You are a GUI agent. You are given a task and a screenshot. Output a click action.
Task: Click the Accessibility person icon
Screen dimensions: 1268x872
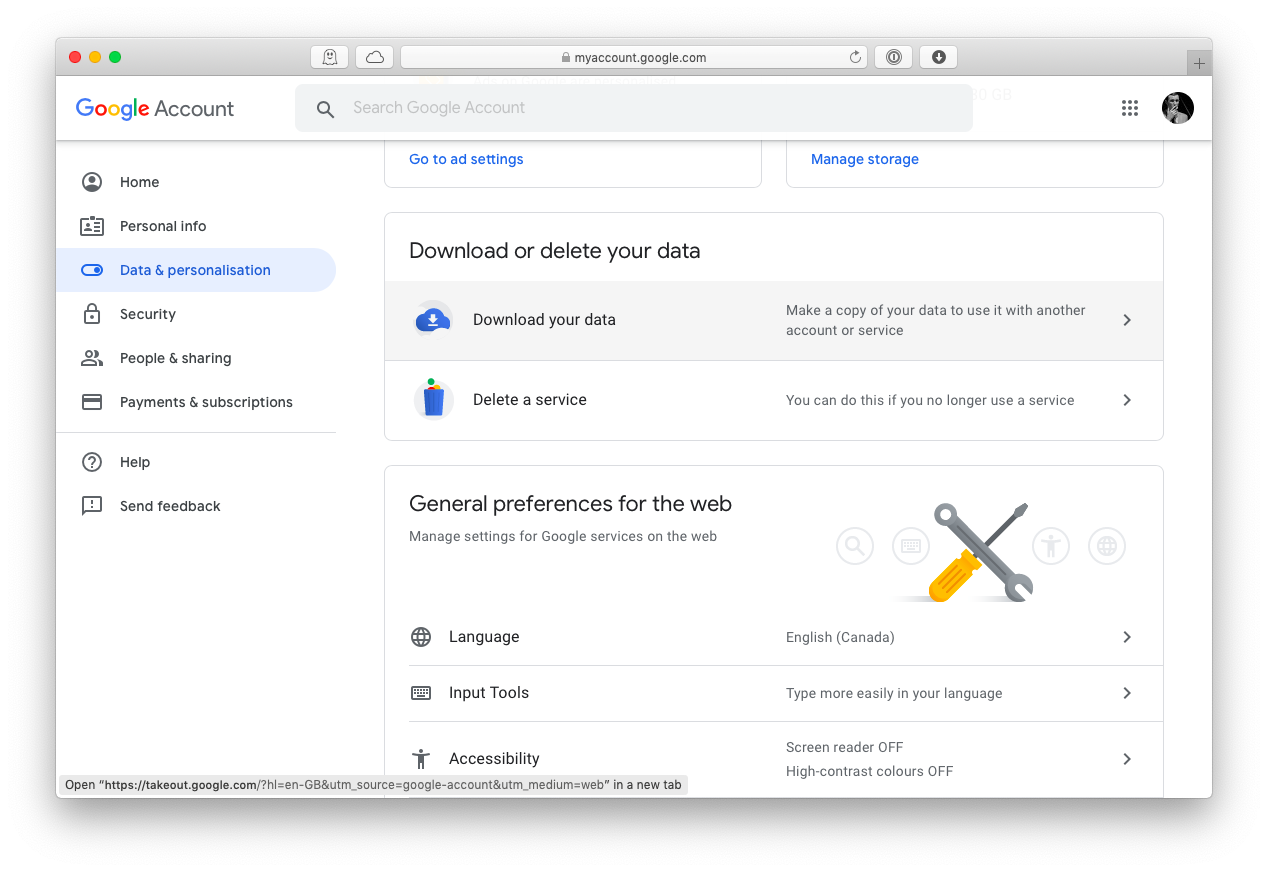(421, 758)
